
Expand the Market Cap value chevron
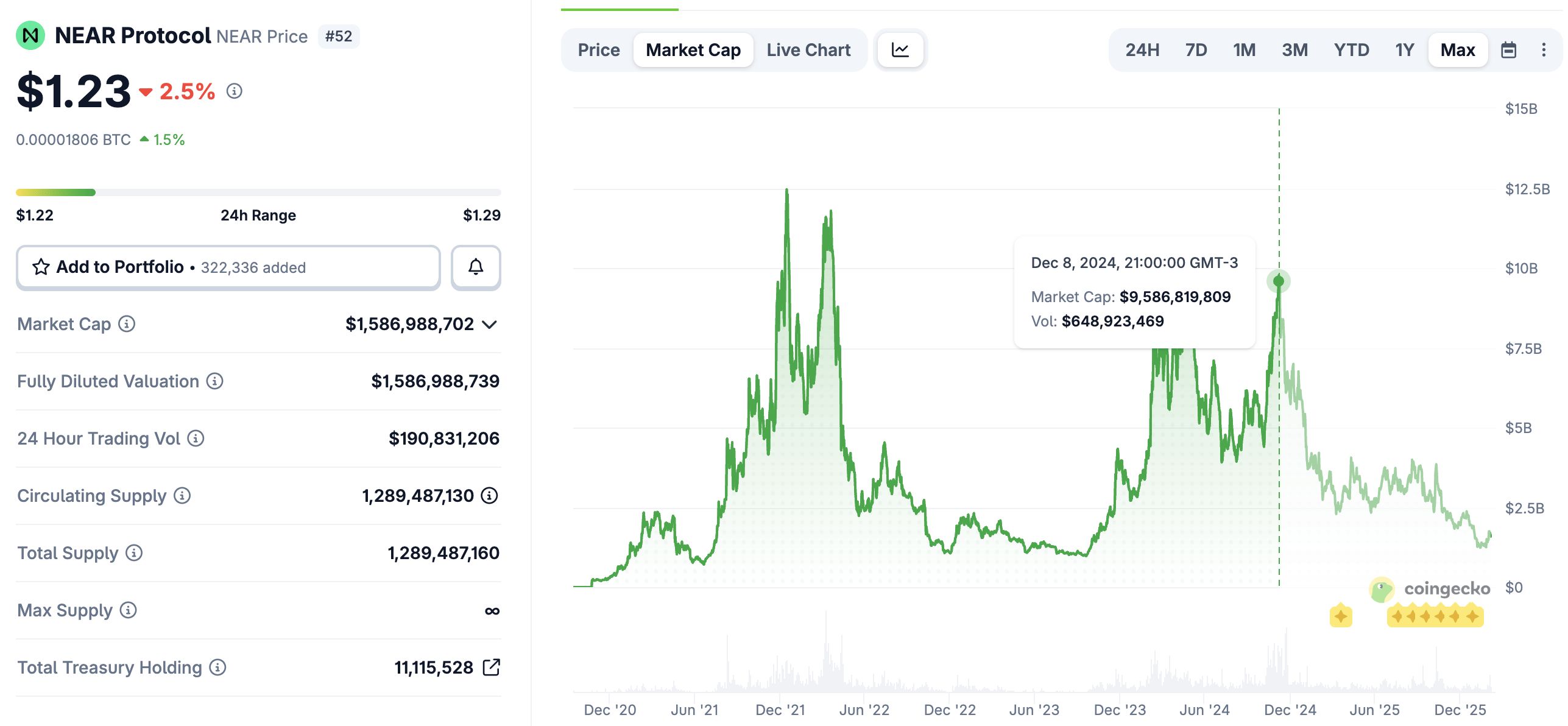[489, 325]
